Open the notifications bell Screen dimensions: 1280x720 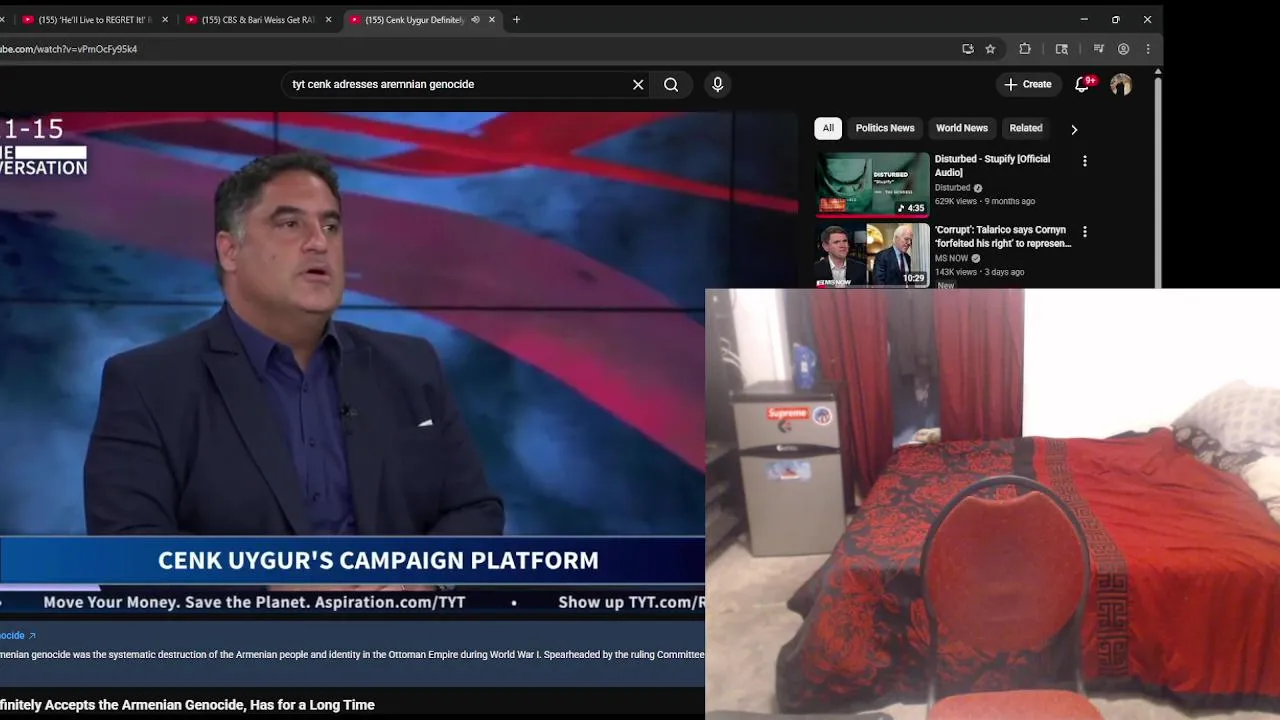1082,85
